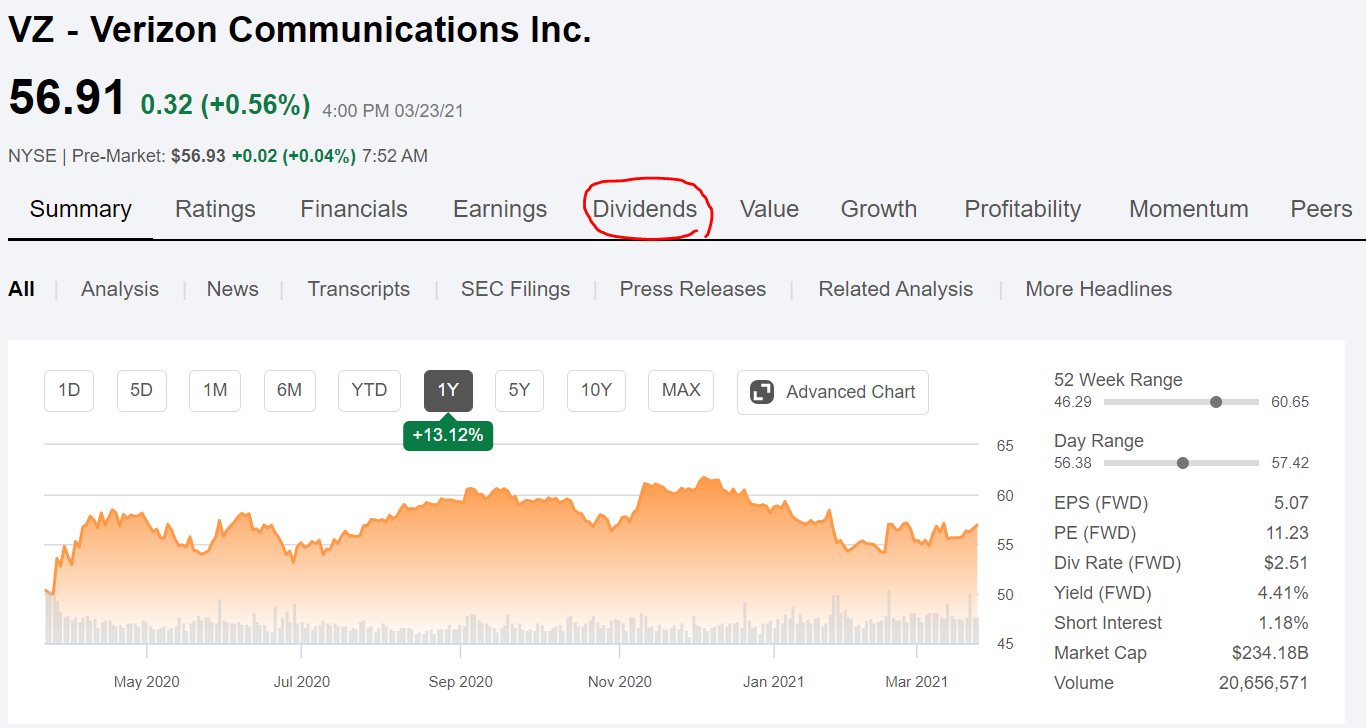Click the Market Cap value $234.18B
The width and height of the screenshot is (1366, 728).
tap(1270, 653)
